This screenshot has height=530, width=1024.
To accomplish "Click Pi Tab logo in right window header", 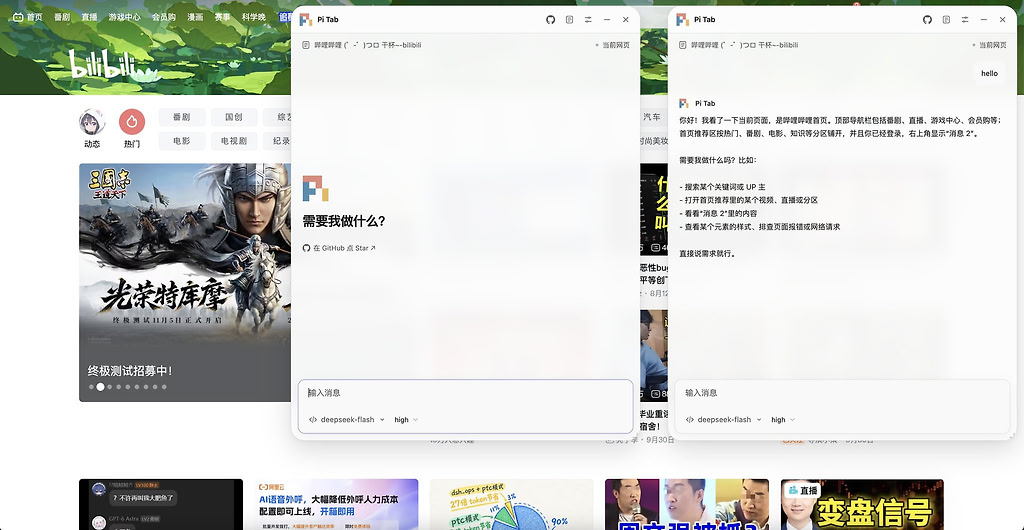I will [x=682, y=20].
